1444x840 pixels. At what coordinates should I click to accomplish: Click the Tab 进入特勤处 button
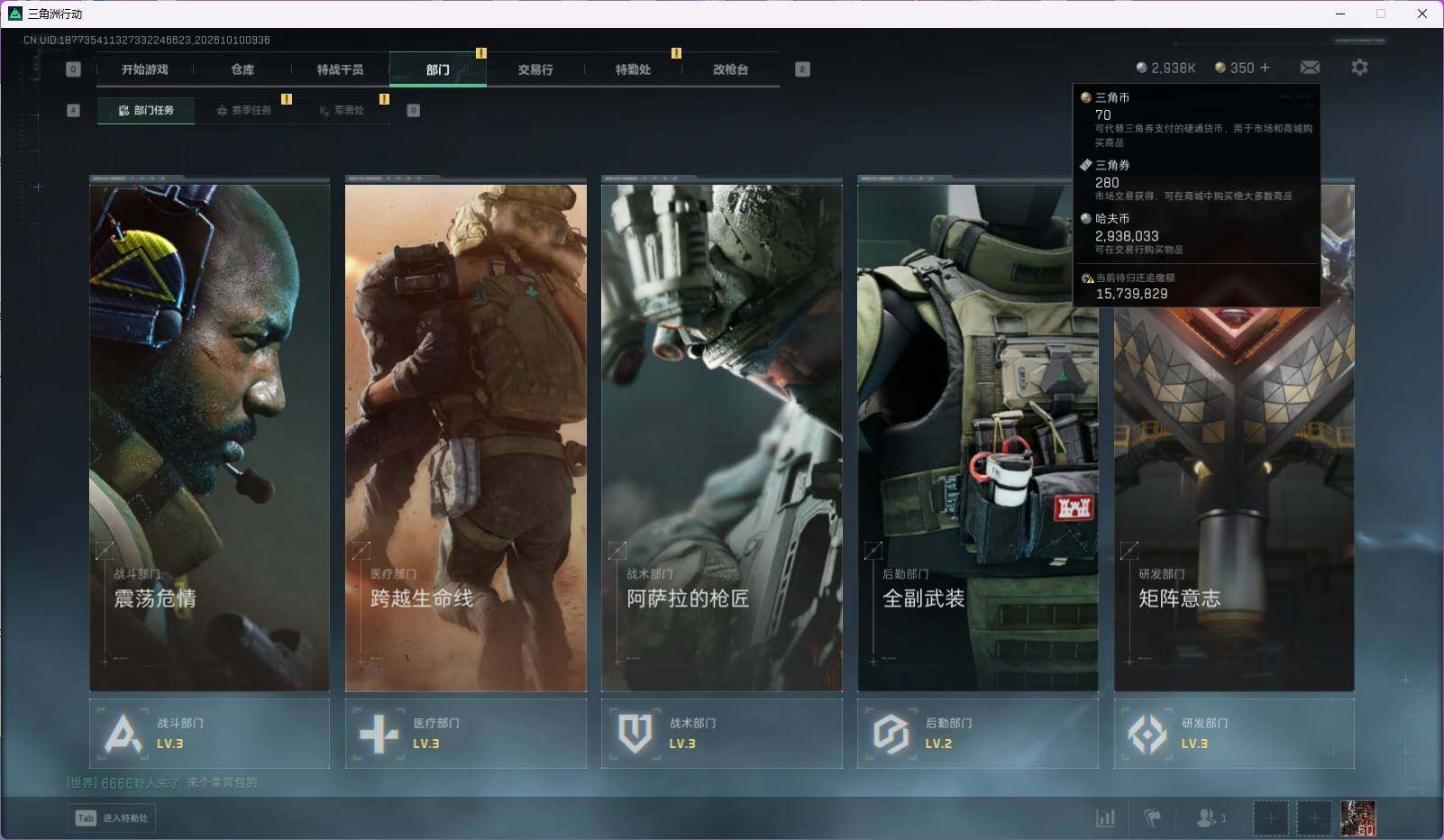(112, 817)
